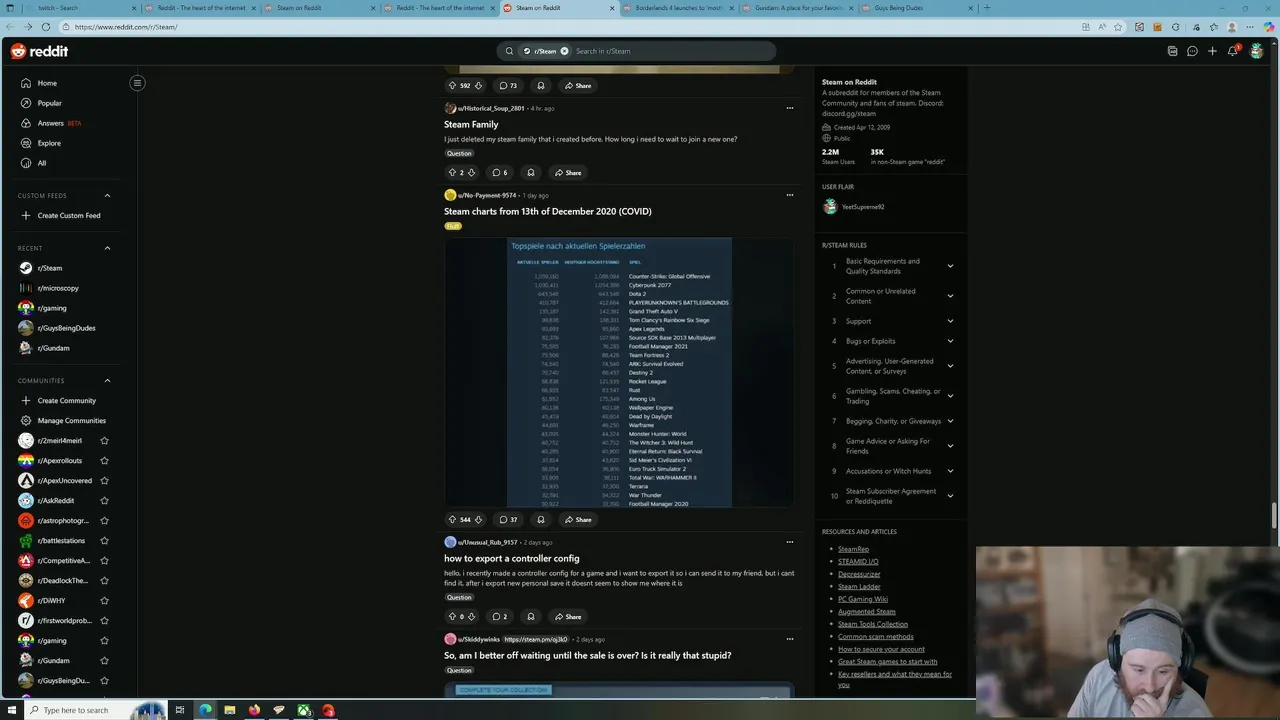Open Xbox app from the taskbar

point(303,710)
